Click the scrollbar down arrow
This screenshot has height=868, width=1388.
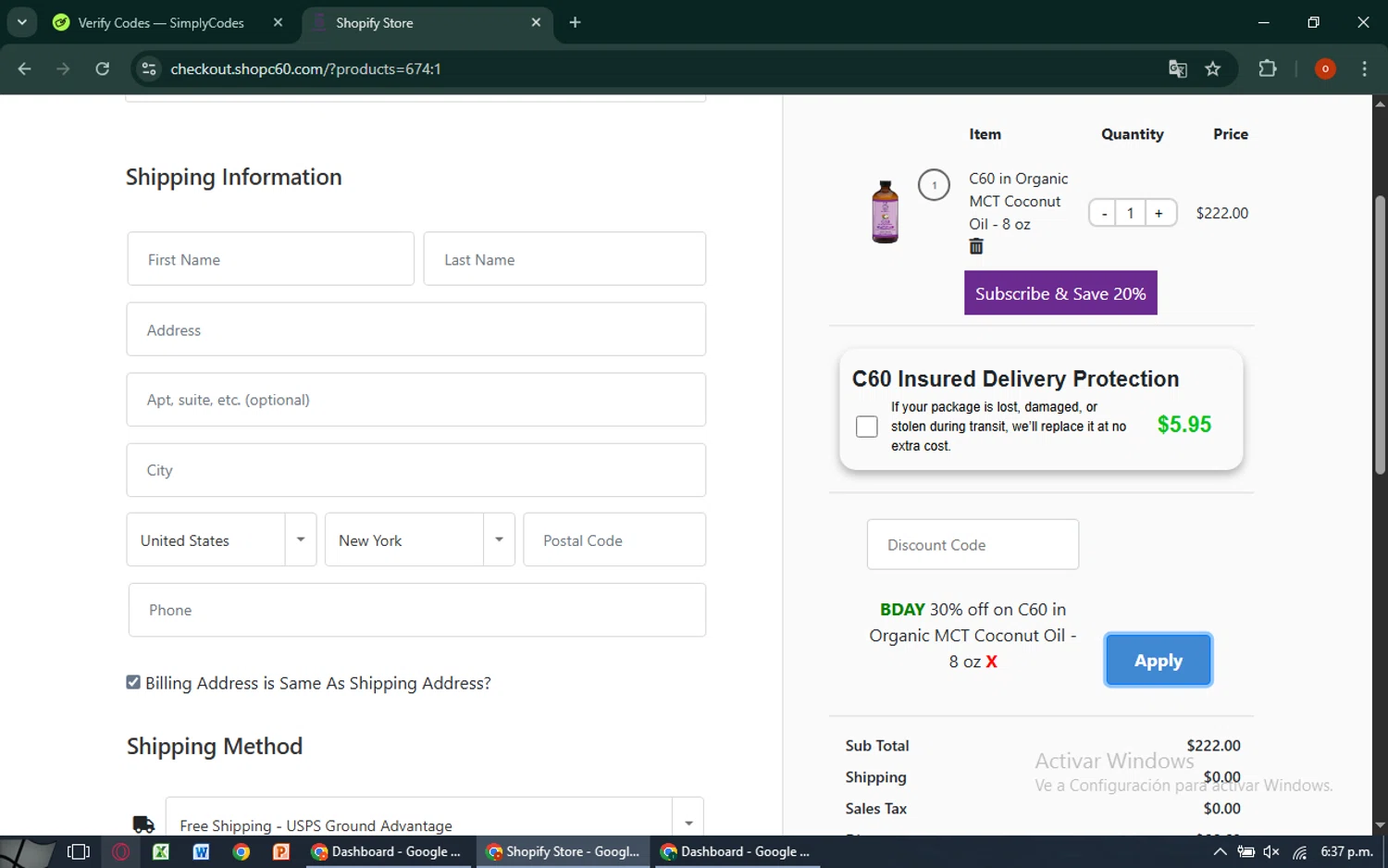click(1380, 825)
